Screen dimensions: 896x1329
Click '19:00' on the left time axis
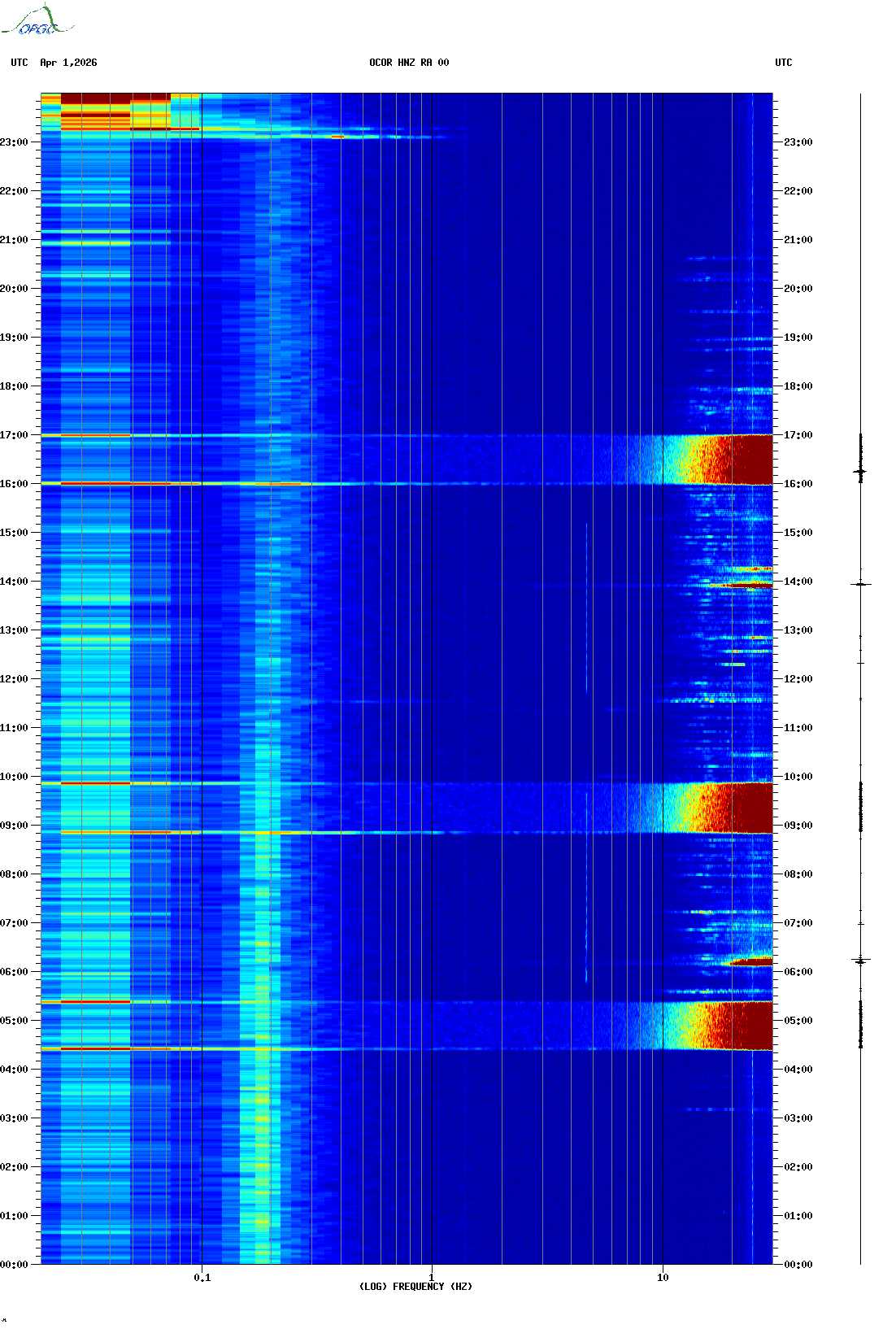coord(14,338)
